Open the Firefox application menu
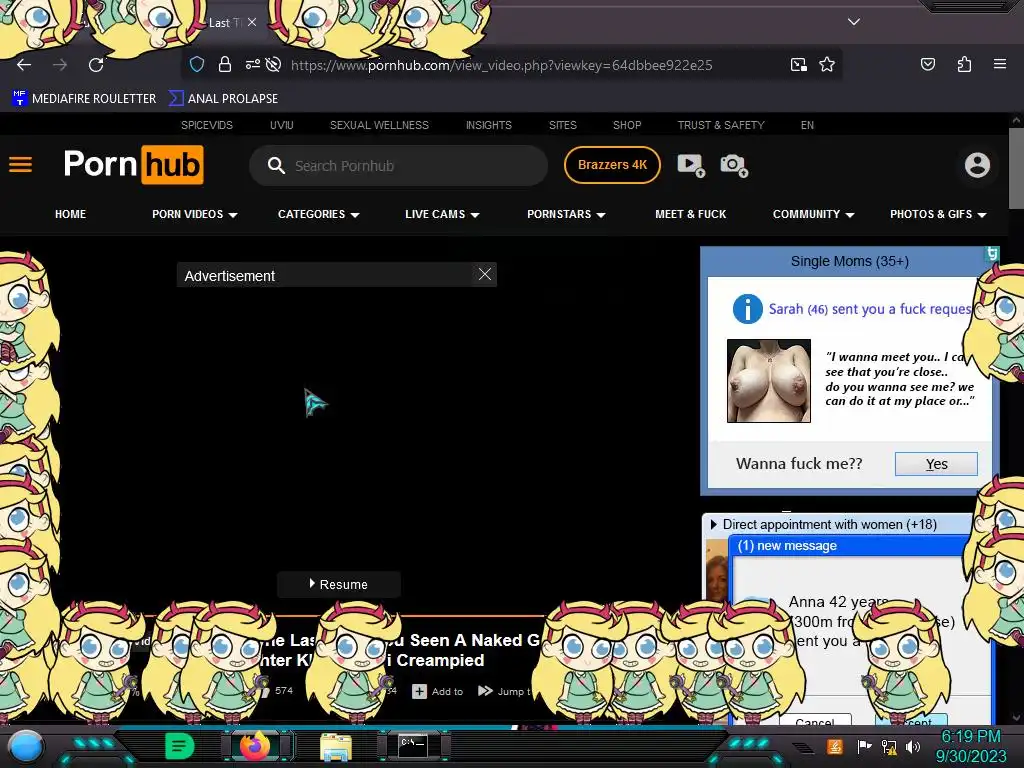 point(999,64)
